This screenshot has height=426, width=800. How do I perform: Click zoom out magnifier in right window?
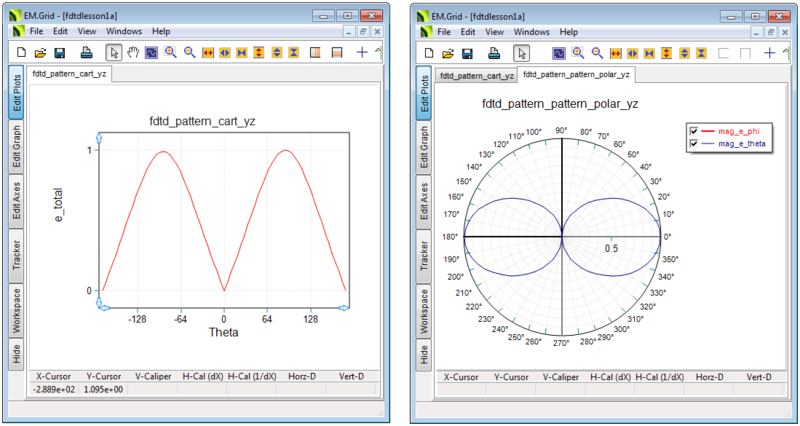[x=597, y=52]
